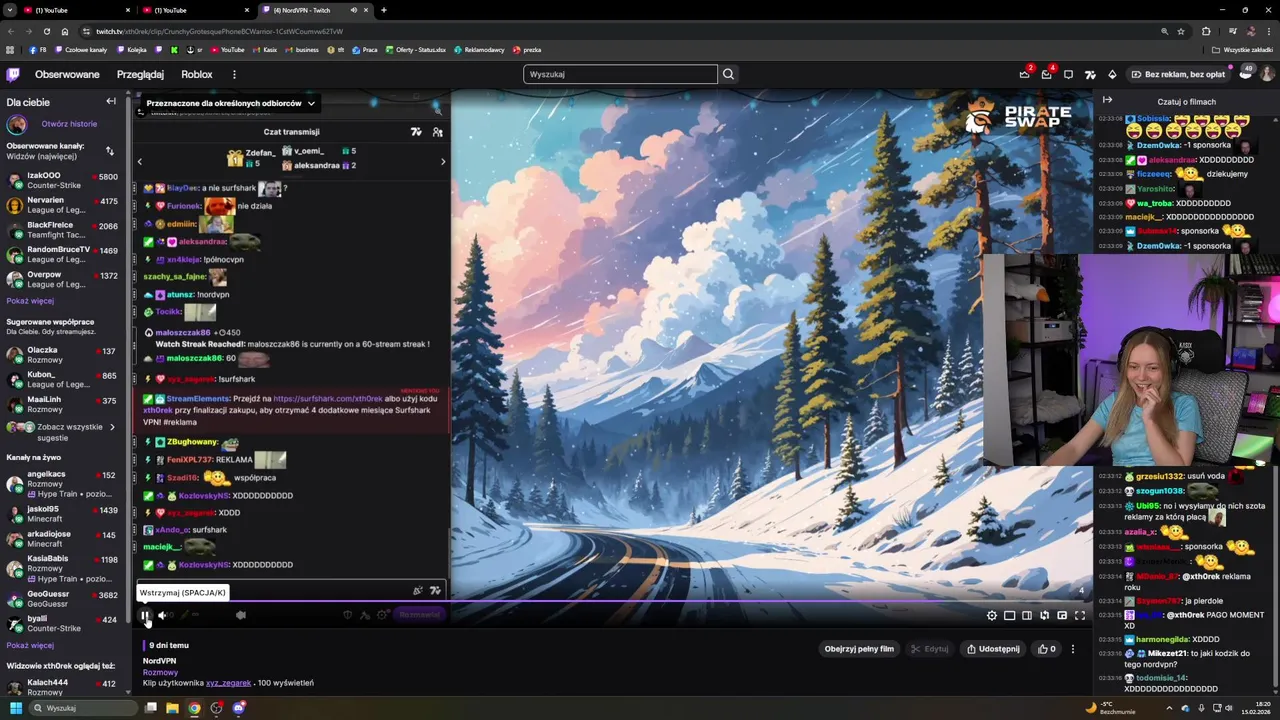Image resolution: width=1280 pixels, height=720 pixels.
Task: Switch to second YouTube tab
Action: [x=196, y=10]
